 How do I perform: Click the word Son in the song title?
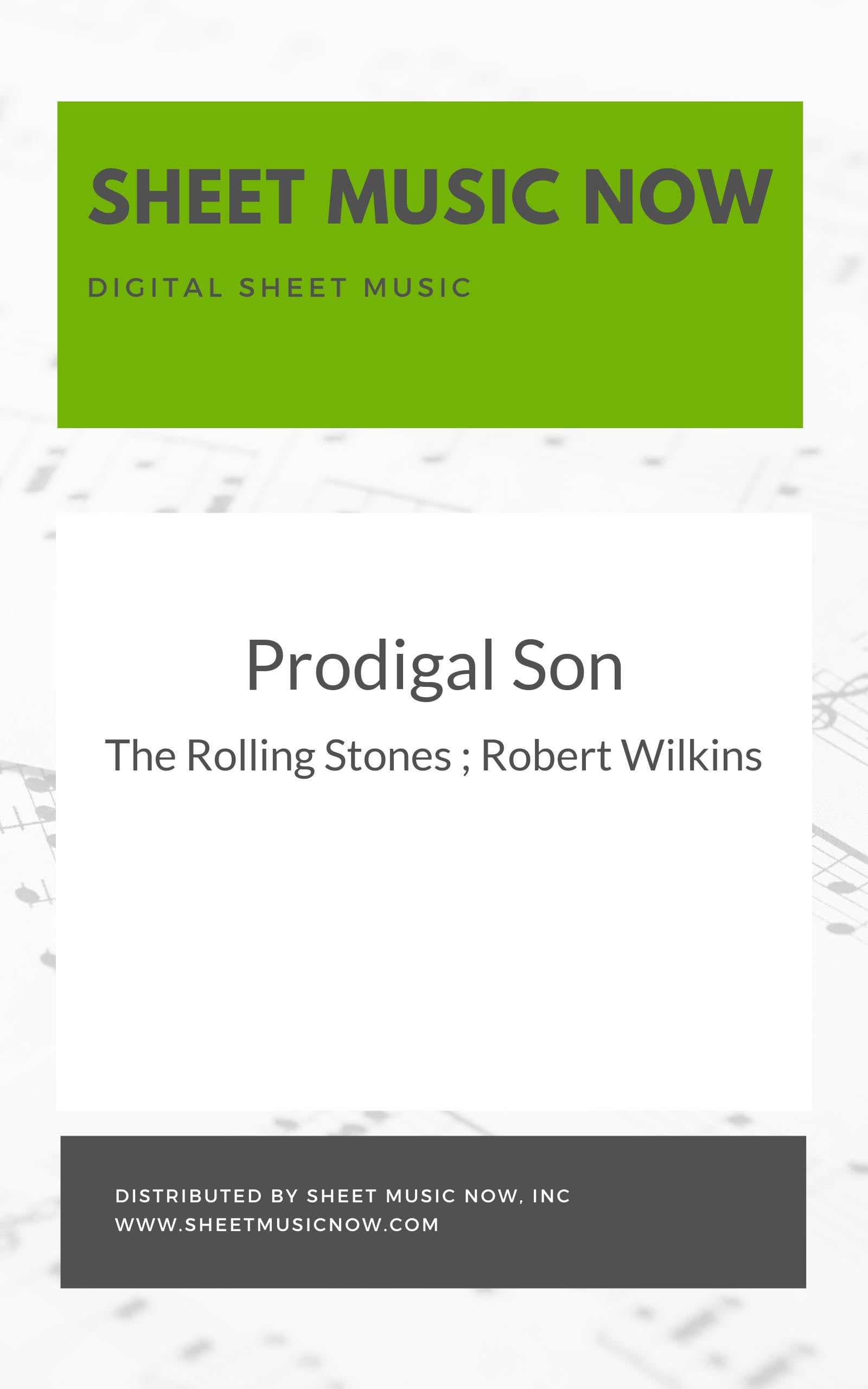click(x=567, y=666)
